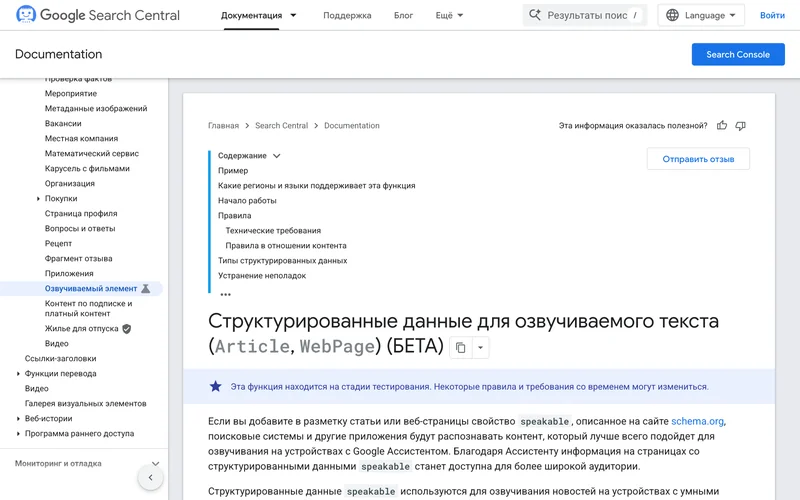Click the Search Console button
800x500 pixels.
point(738,54)
